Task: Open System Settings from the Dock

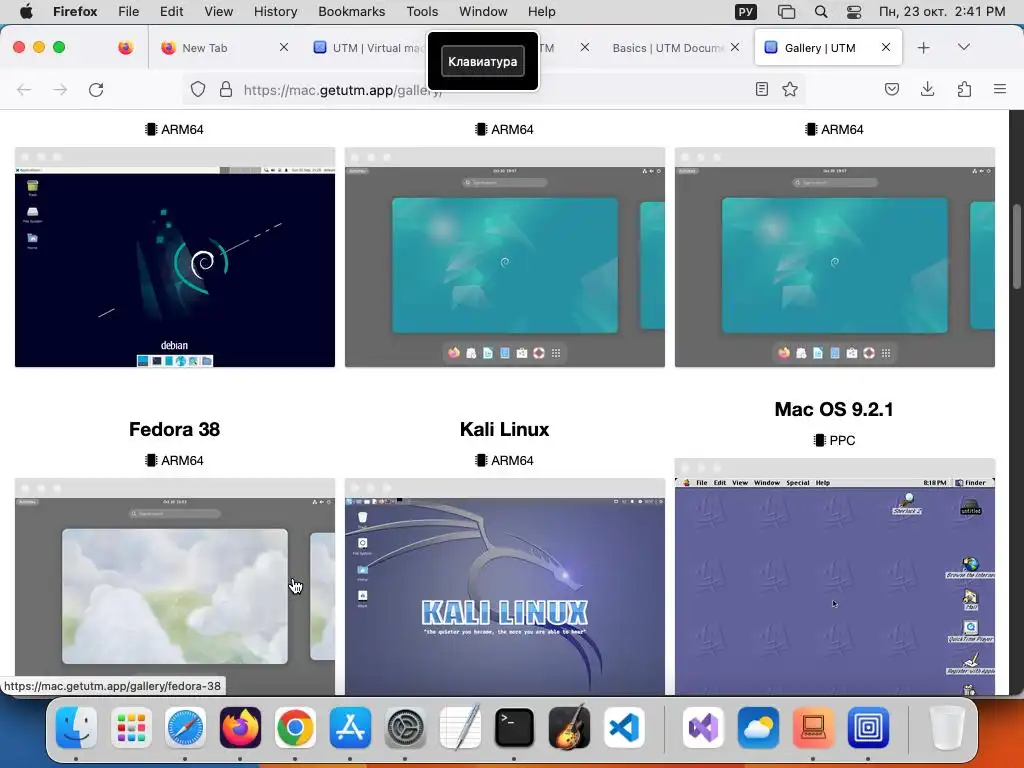Action: coord(405,727)
